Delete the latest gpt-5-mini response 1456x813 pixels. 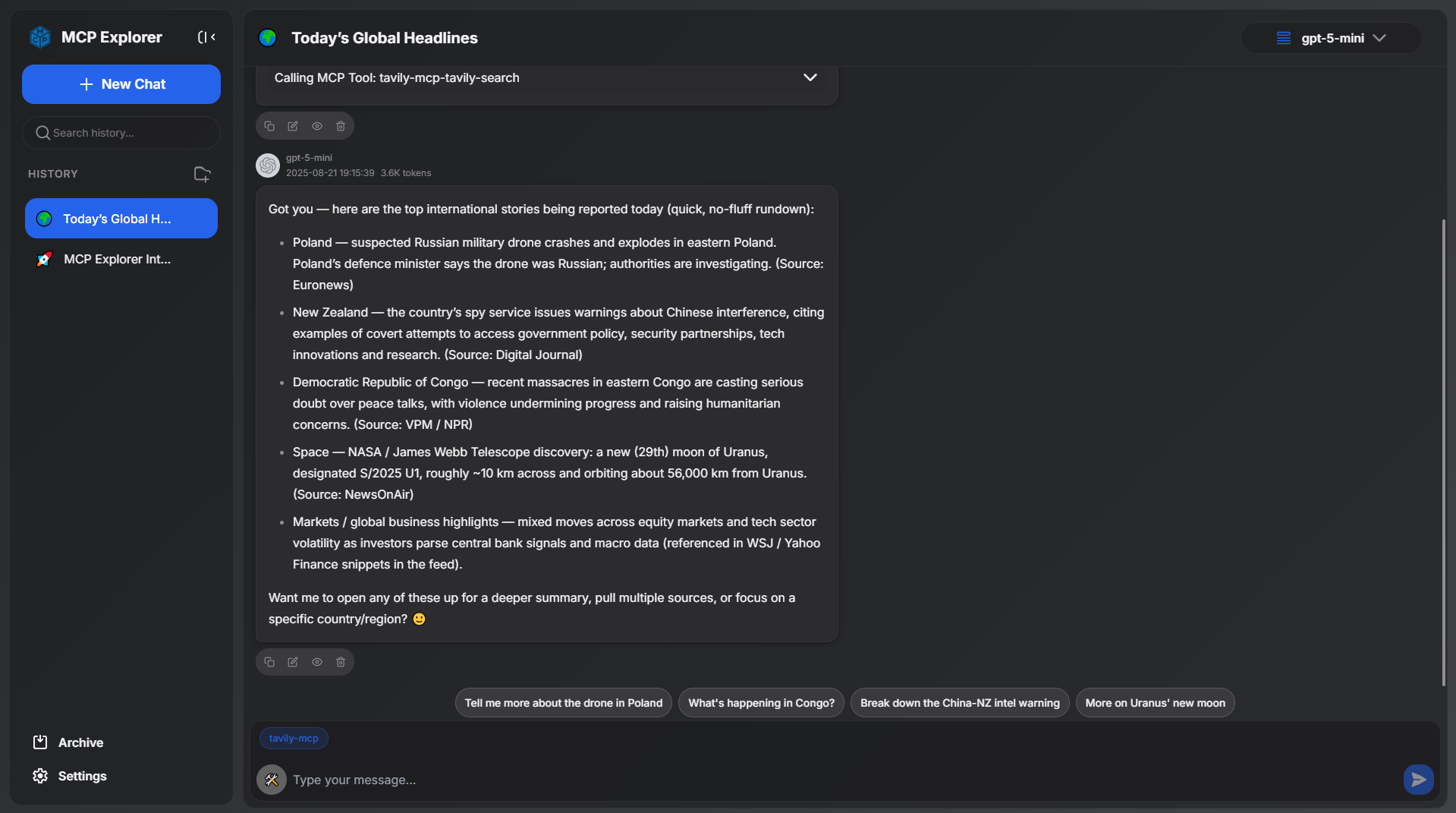click(x=341, y=662)
